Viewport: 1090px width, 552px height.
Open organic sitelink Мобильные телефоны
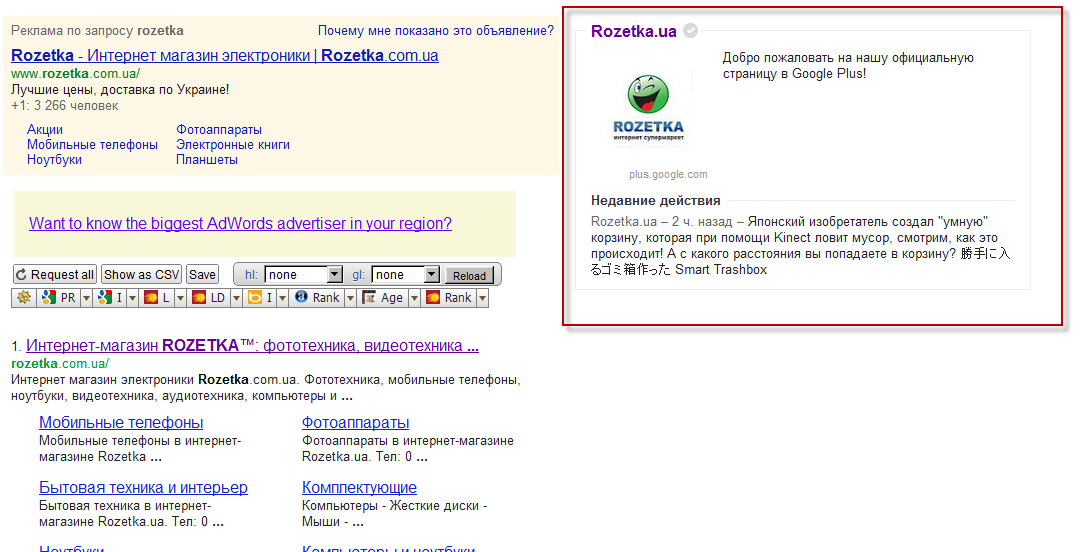tap(121, 422)
